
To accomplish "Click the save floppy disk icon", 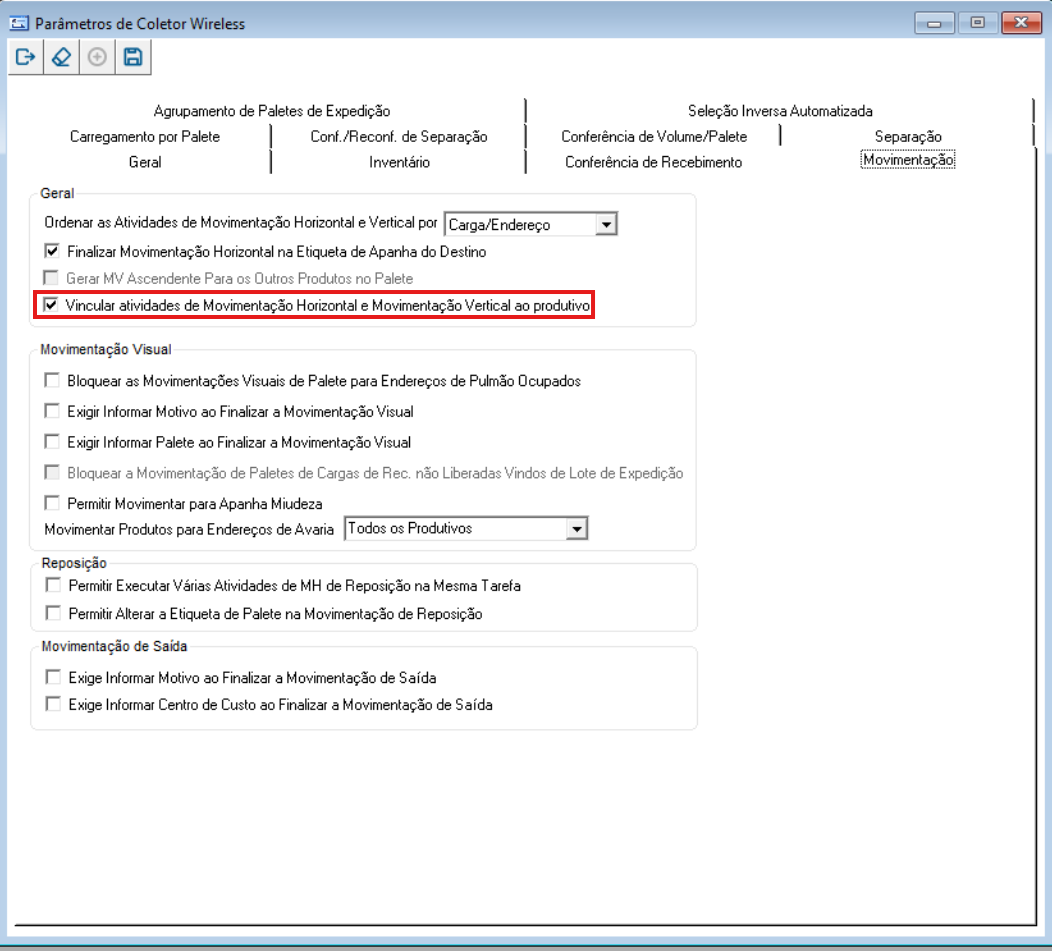I will click(x=133, y=57).
